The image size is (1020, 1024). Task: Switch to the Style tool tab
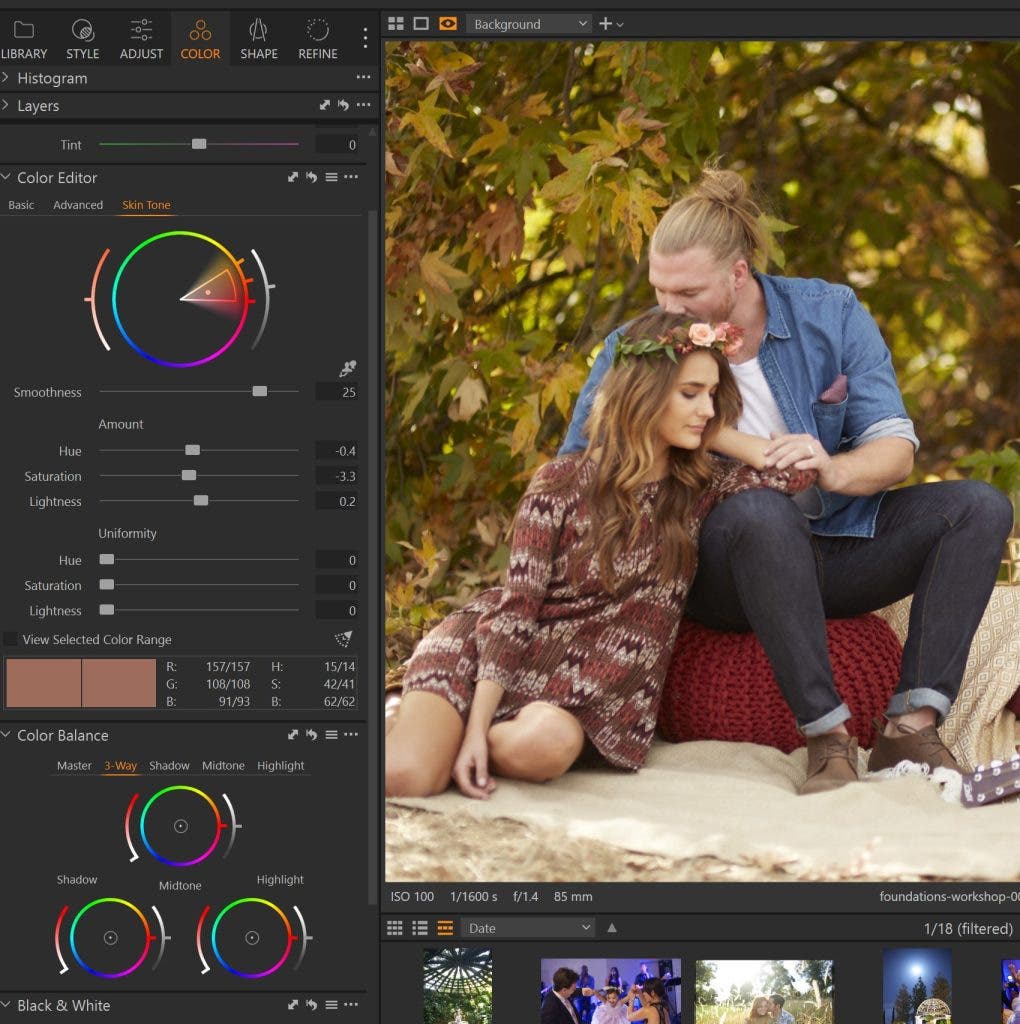[x=82, y=39]
